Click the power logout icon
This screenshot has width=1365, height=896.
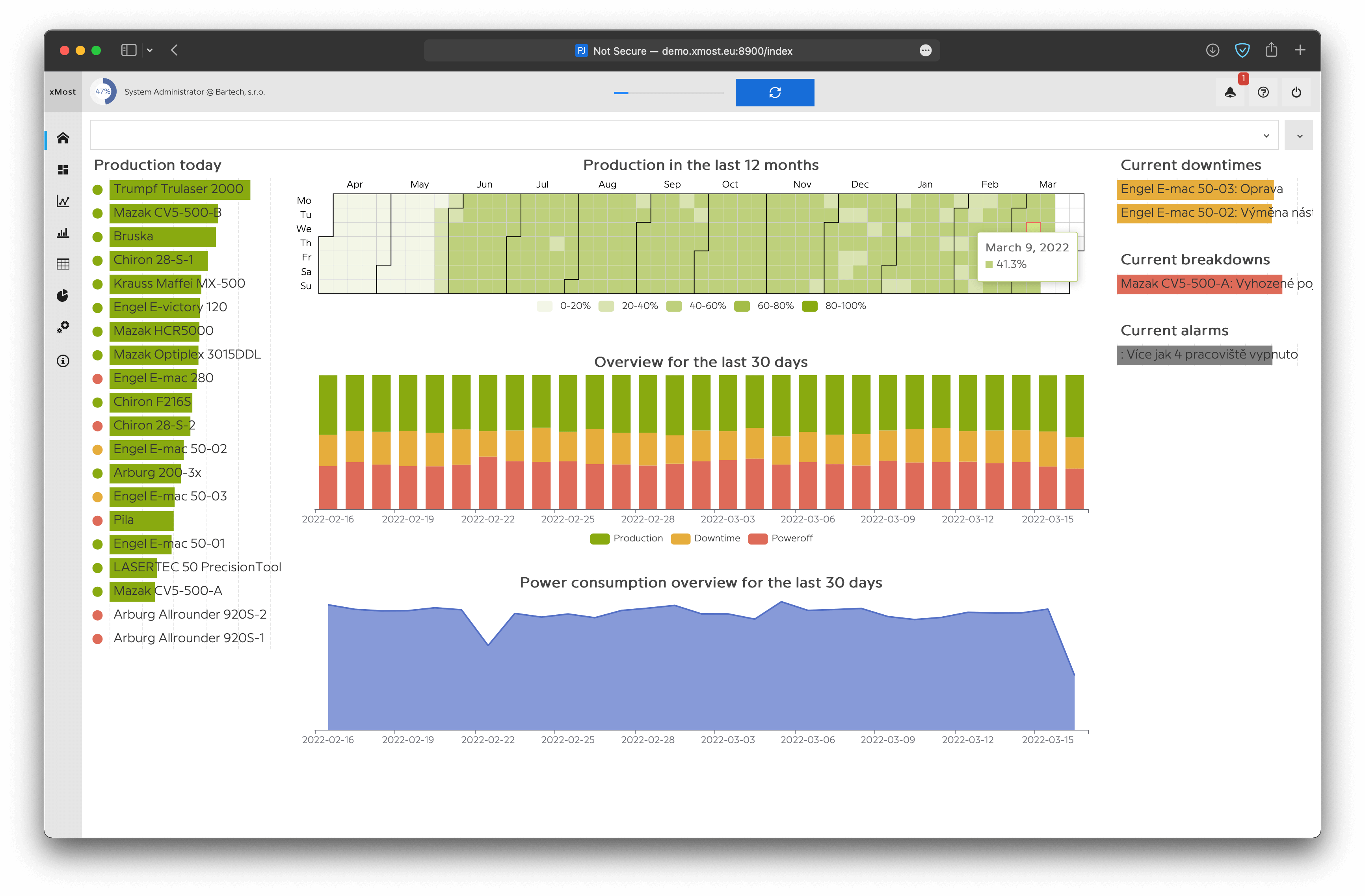point(1296,92)
